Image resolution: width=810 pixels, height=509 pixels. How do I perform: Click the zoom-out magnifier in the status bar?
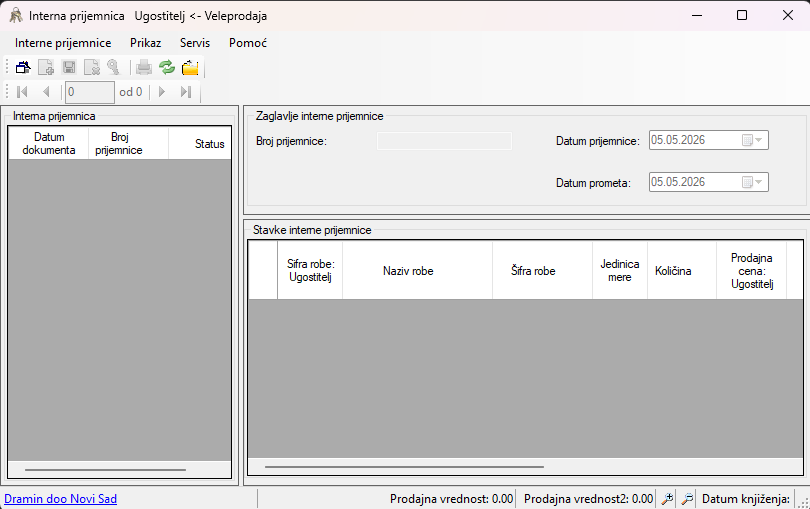[687, 499]
